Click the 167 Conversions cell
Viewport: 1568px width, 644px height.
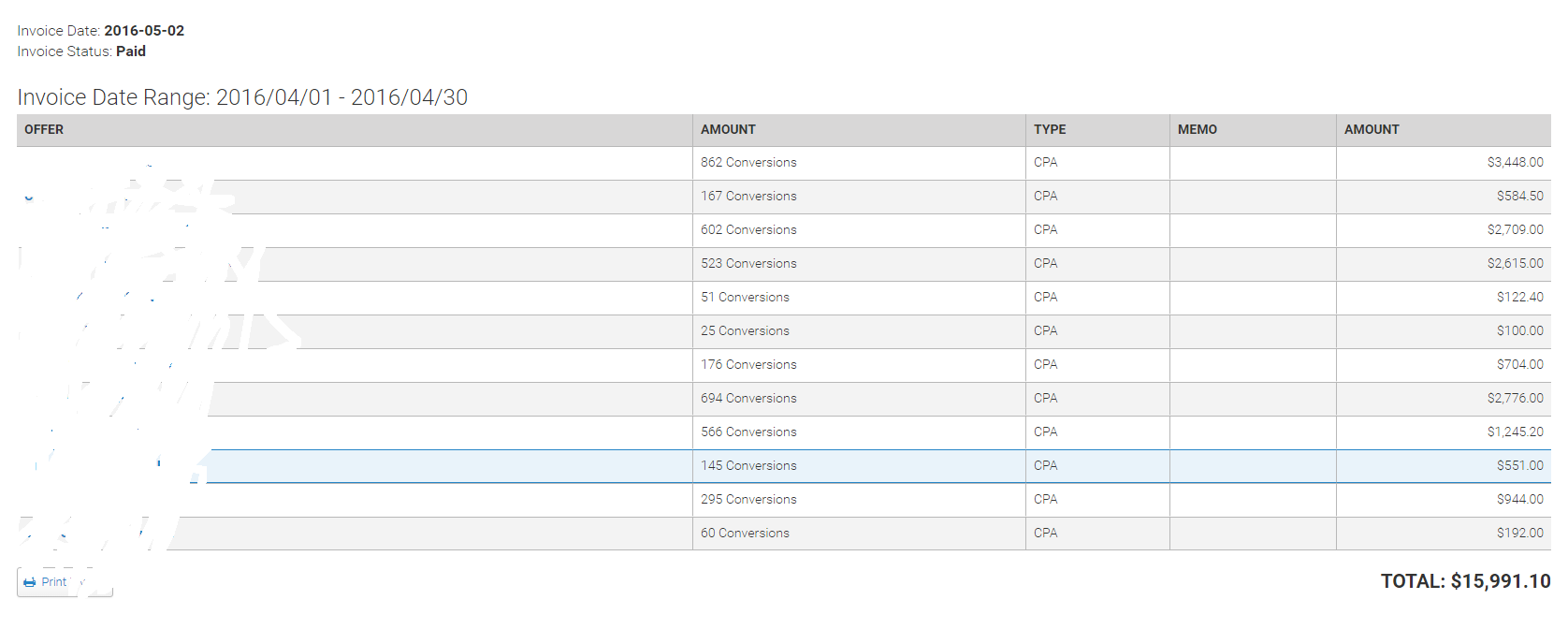[x=748, y=197]
